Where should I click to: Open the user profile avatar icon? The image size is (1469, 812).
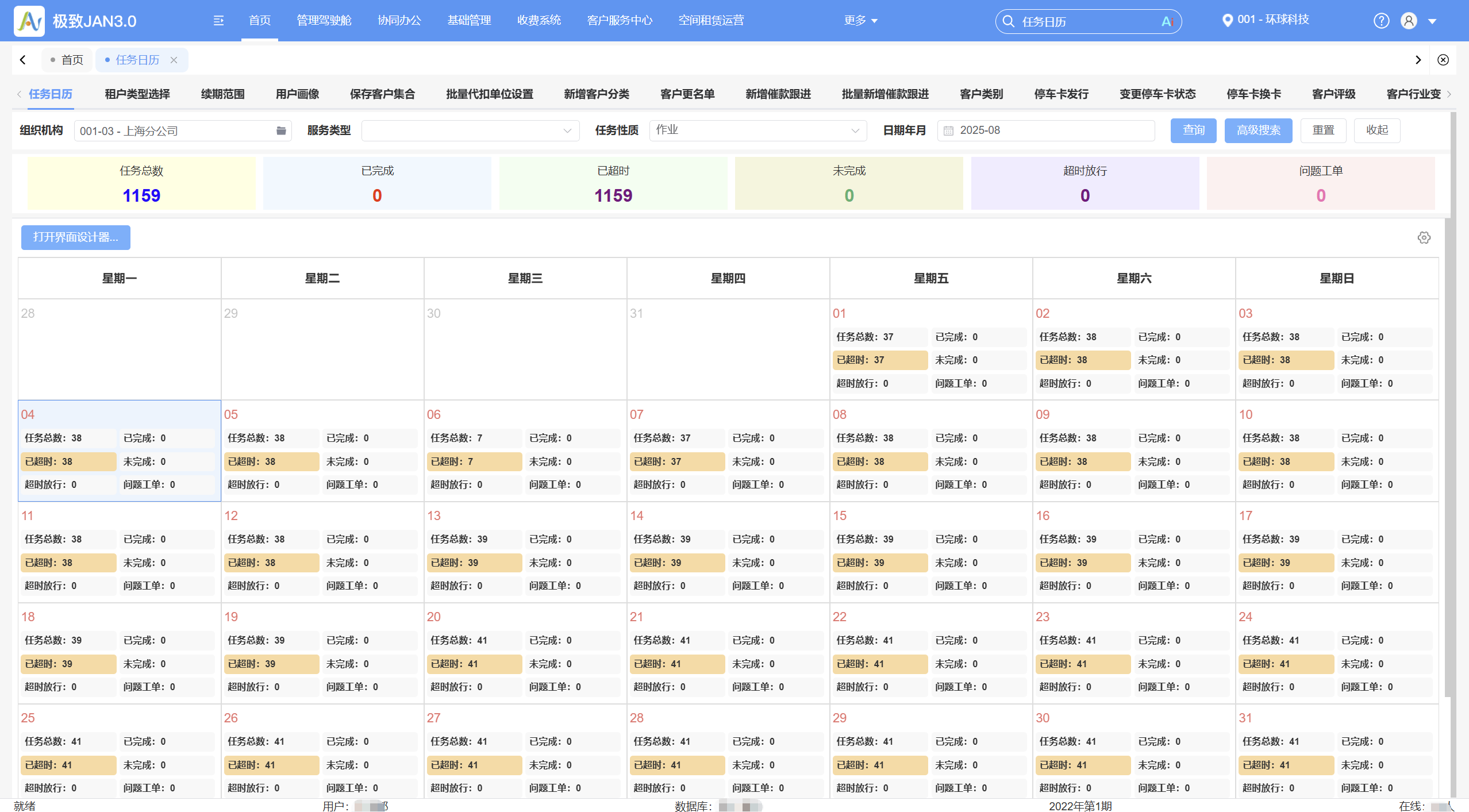click(x=1409, y=21)
